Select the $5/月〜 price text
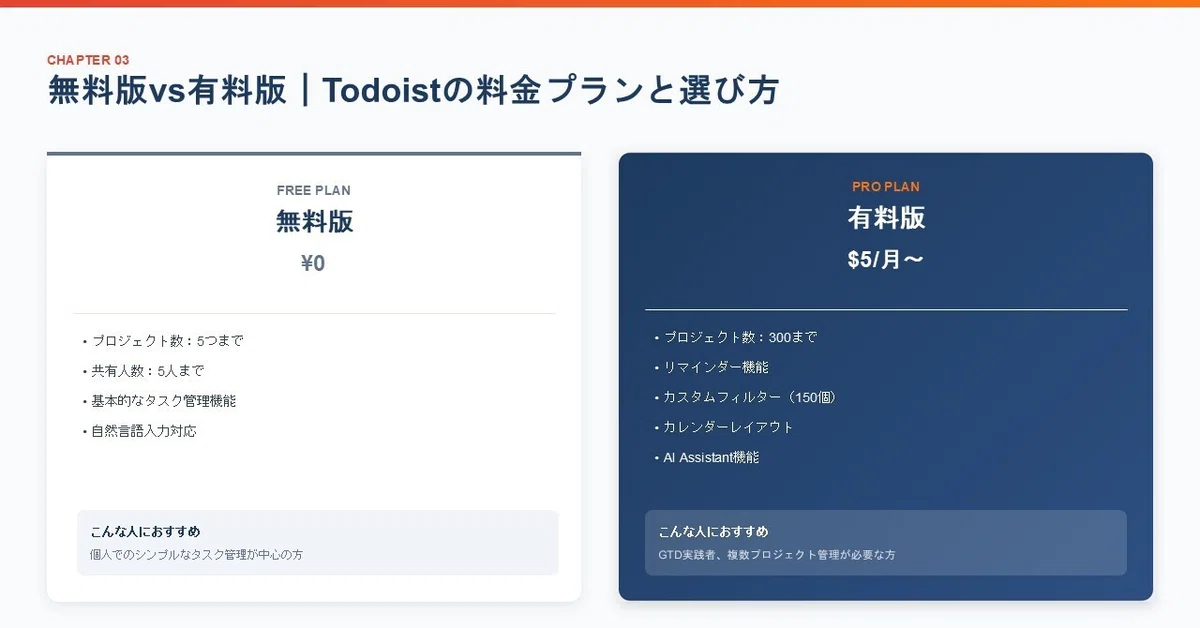 tap(886, 260)
